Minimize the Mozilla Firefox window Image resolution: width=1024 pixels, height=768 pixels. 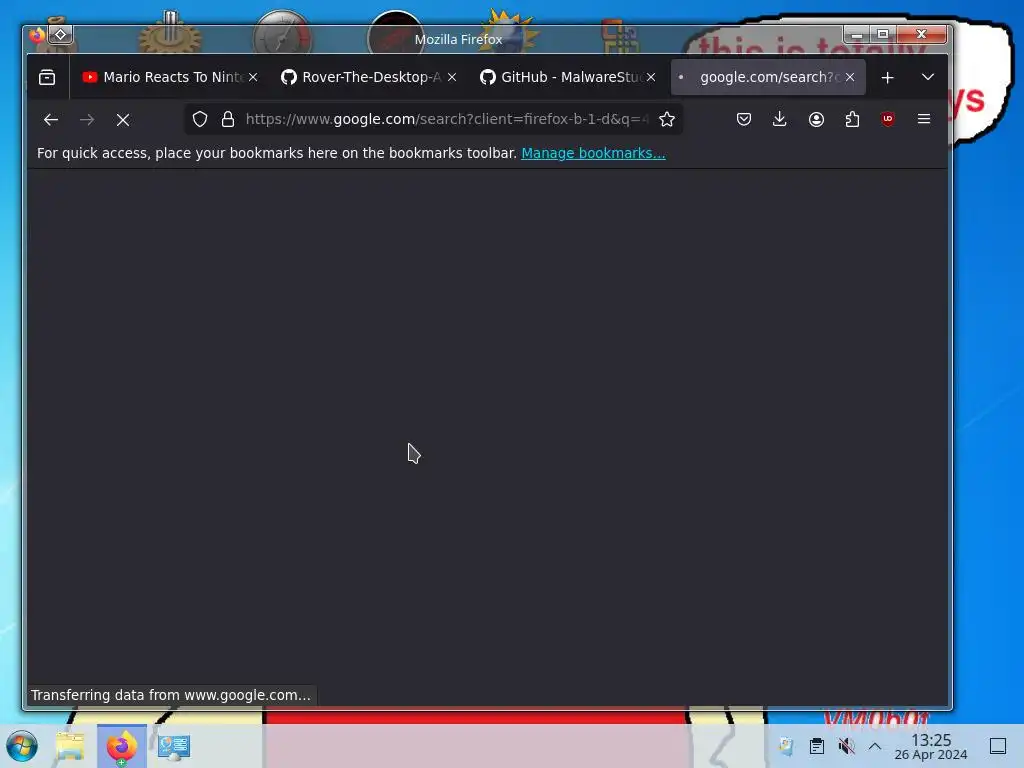point(856,34)
